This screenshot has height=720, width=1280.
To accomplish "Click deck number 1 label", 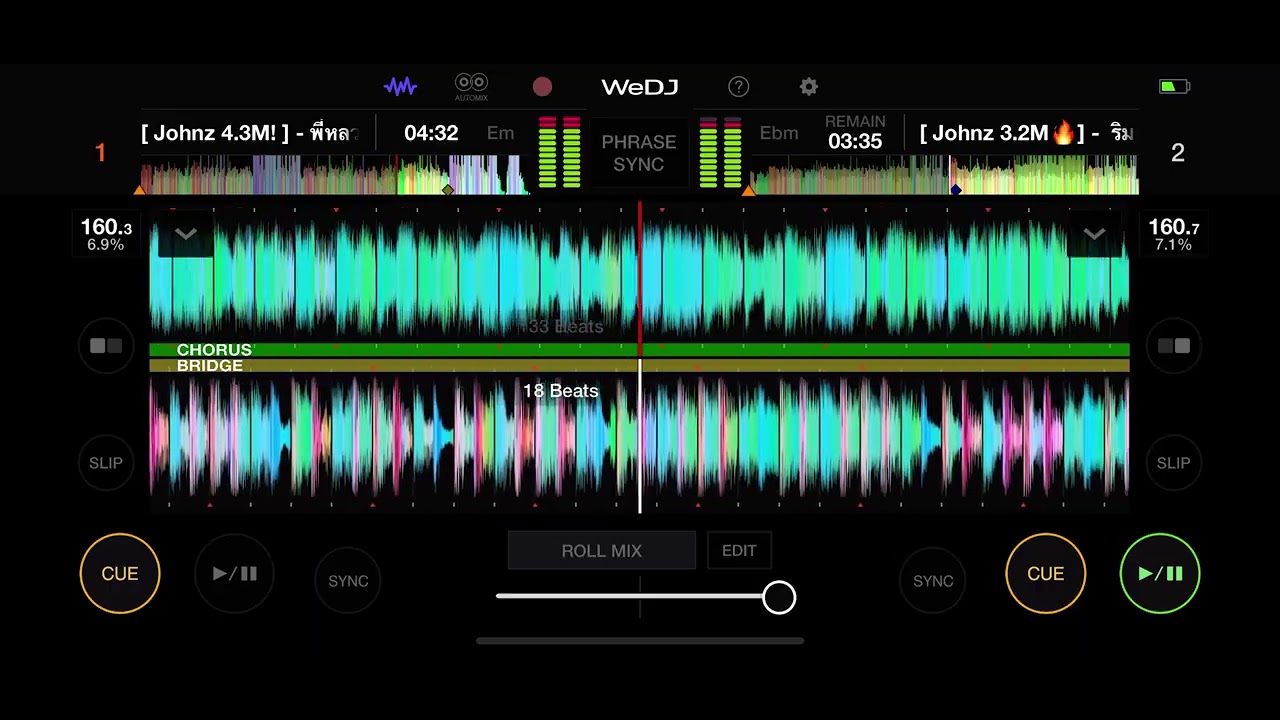I will pyautogui.click(x=100, y=153).
